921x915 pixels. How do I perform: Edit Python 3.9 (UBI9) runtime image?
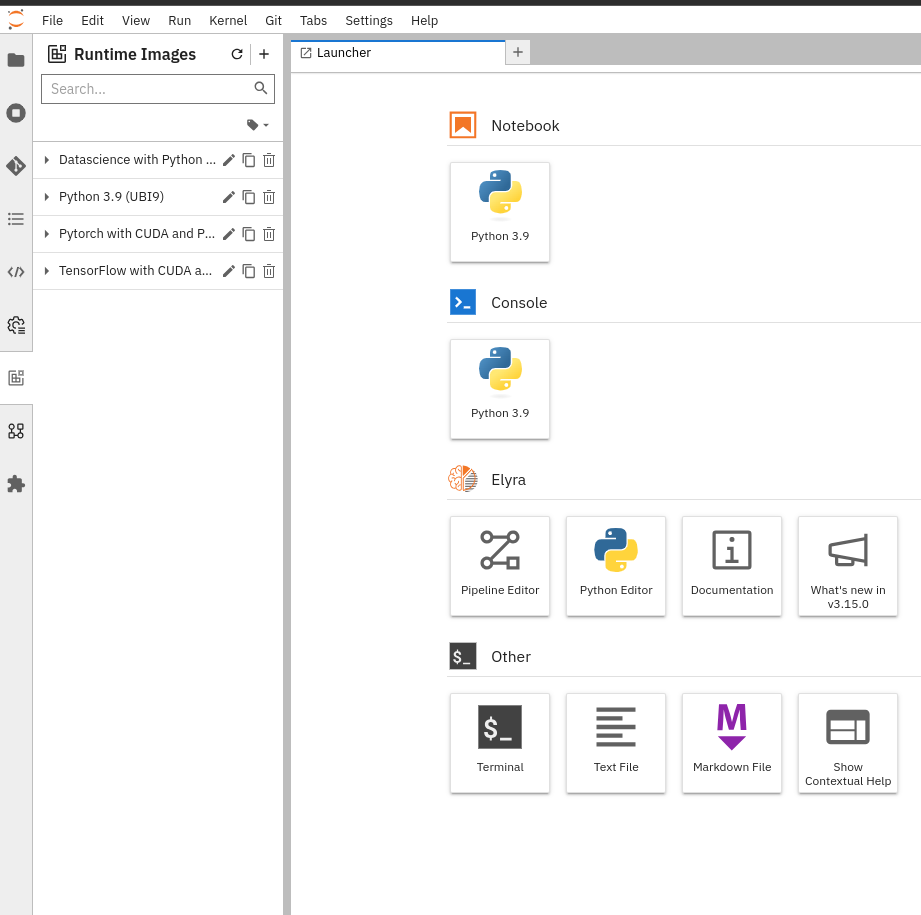pyautogui.click(x=229, y=197)
